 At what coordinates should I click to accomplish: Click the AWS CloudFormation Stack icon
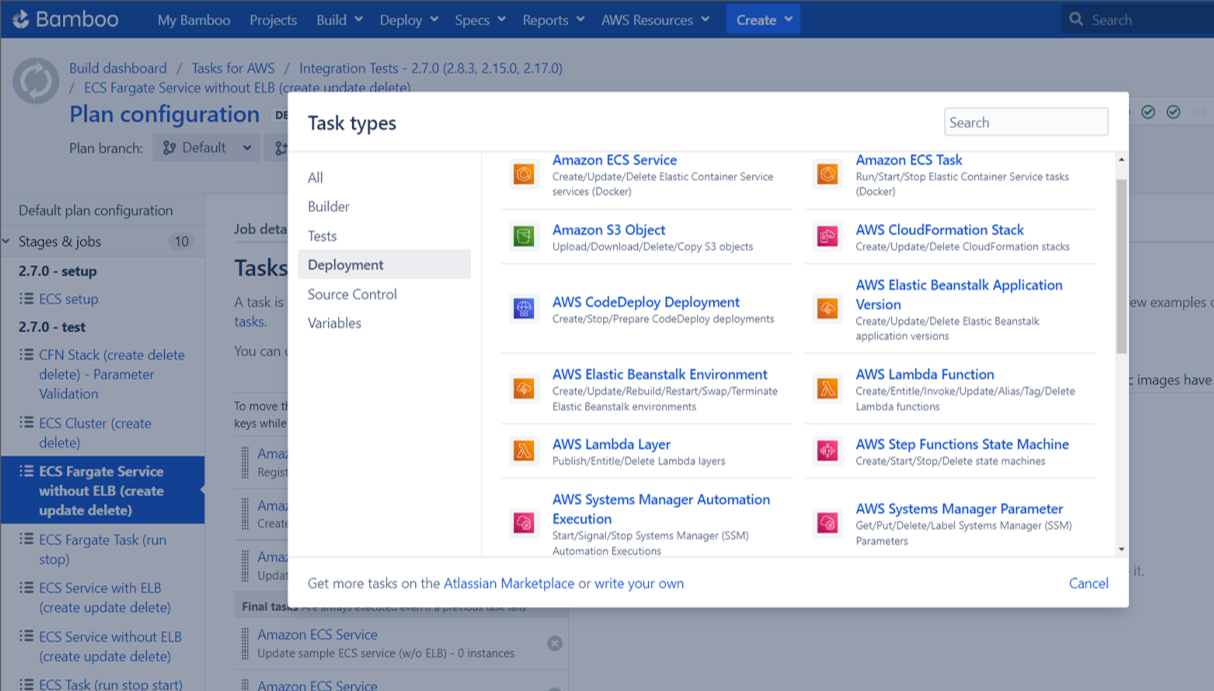click(827, 237)
